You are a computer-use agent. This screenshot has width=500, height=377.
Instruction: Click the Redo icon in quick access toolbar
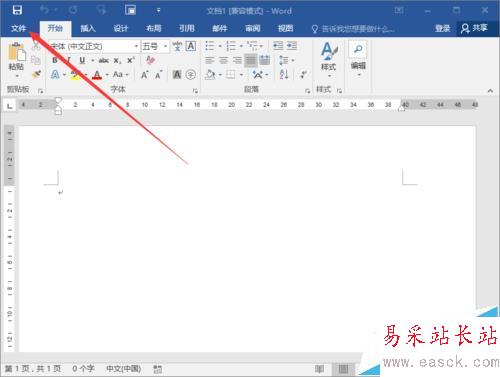tap(73, 10)
